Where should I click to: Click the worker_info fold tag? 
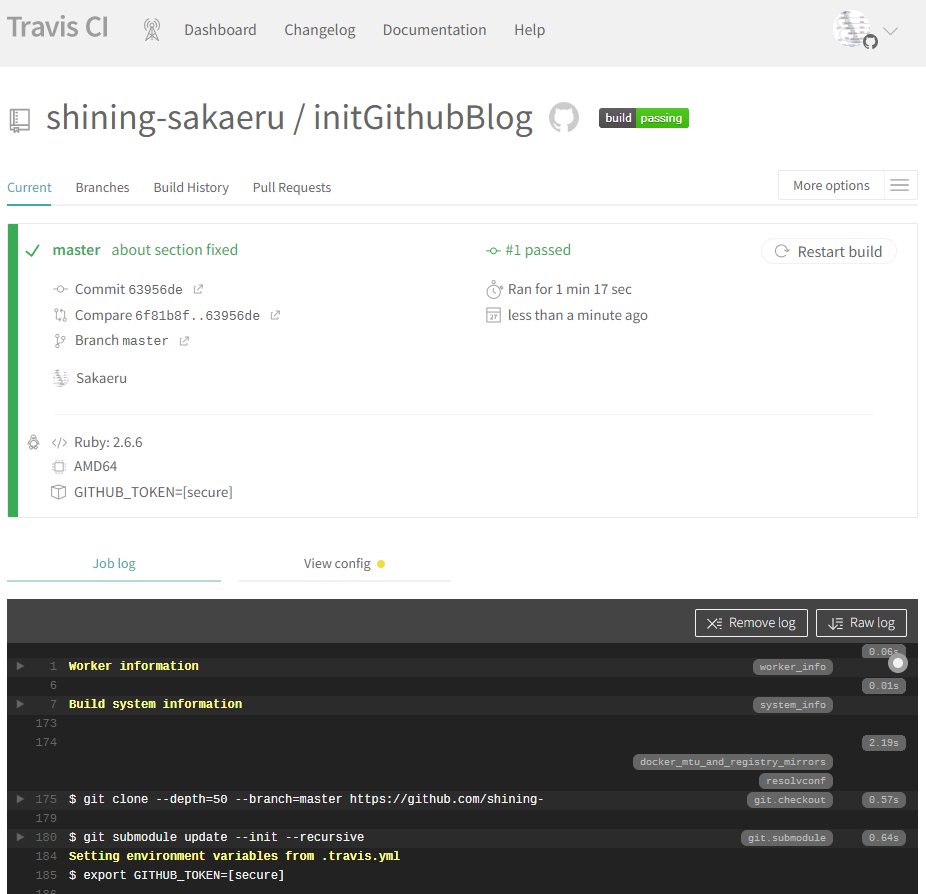(x=793, y=667)
